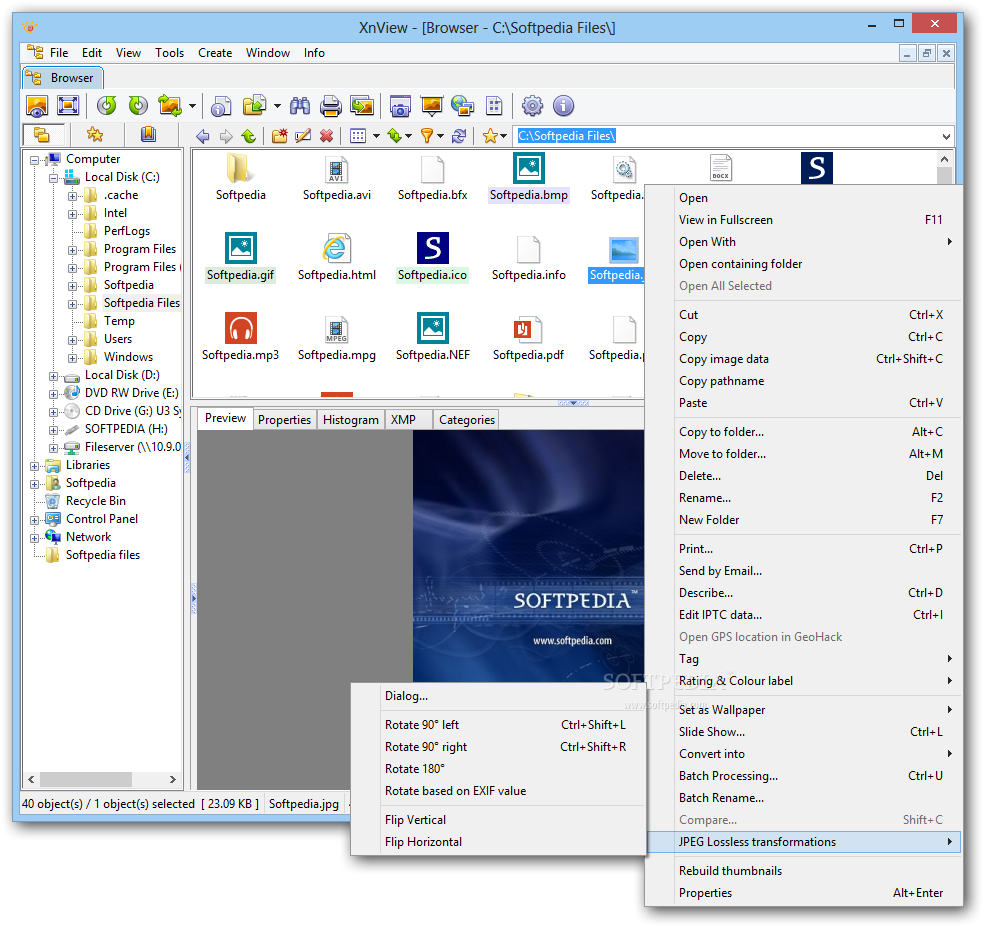Viewport: 984px width, 927px height.
Task: Expand the Local Disk (D:) node
Action: click(54, 377)
